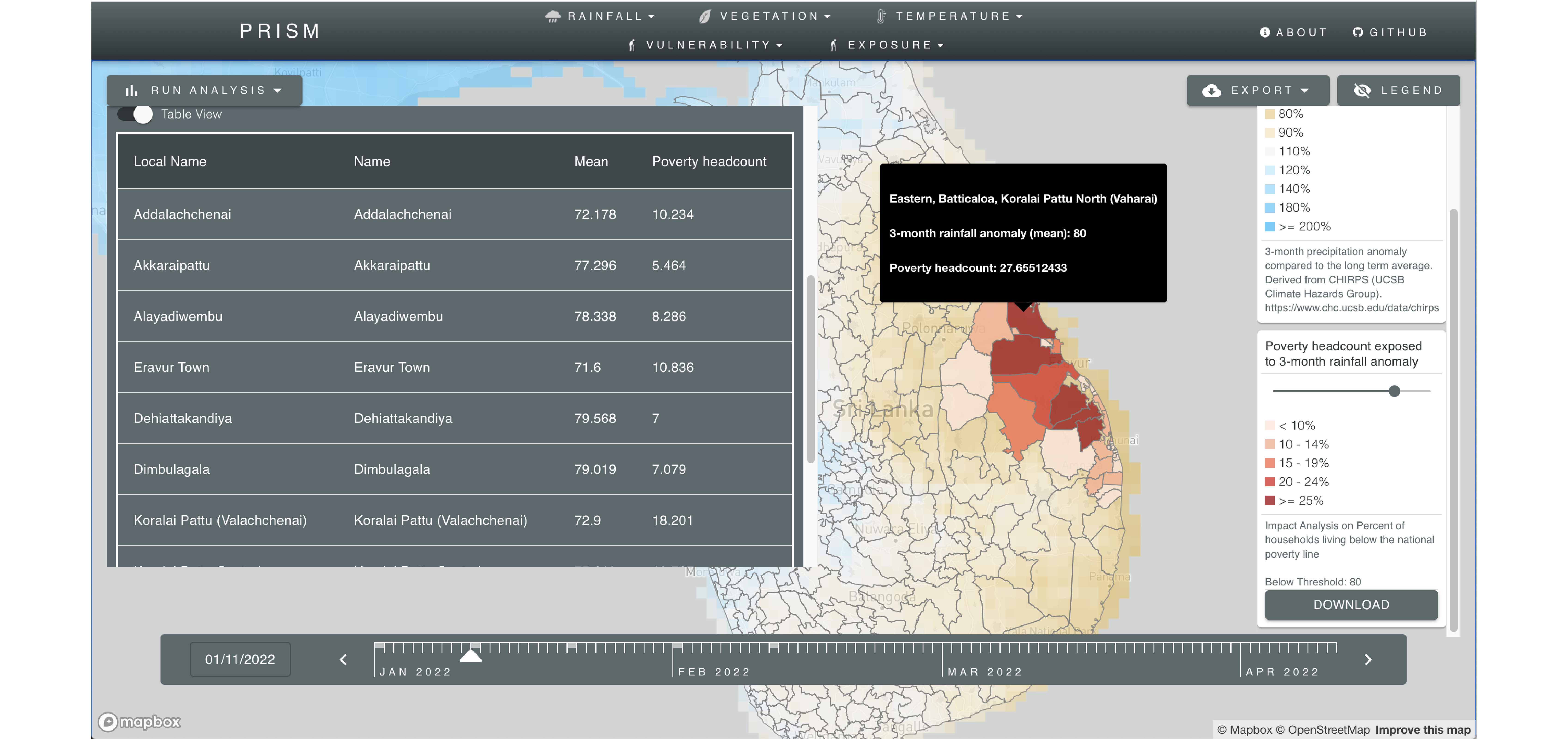Select the Akkaraipattu table row

coord(455,265)
